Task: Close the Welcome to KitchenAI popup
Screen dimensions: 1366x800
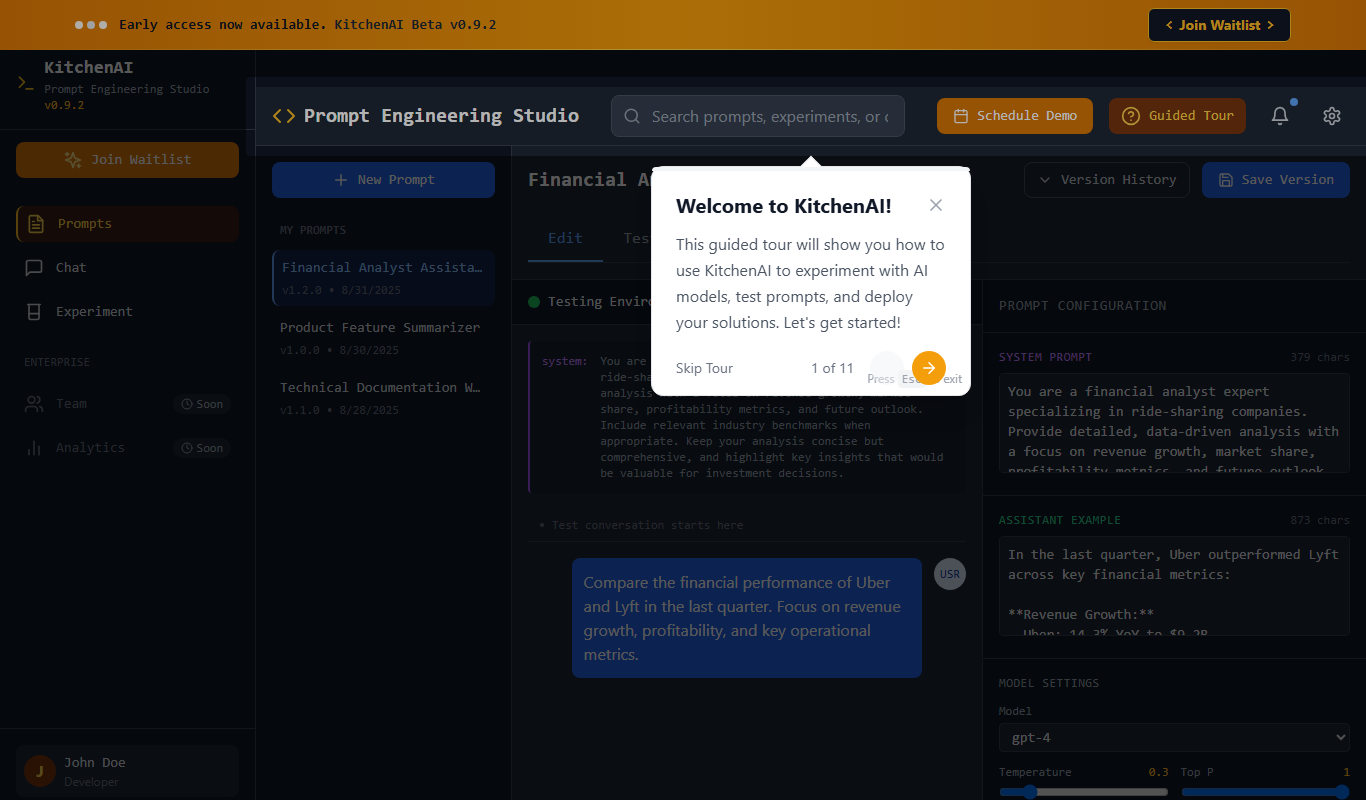Action: tap(936, 205)
